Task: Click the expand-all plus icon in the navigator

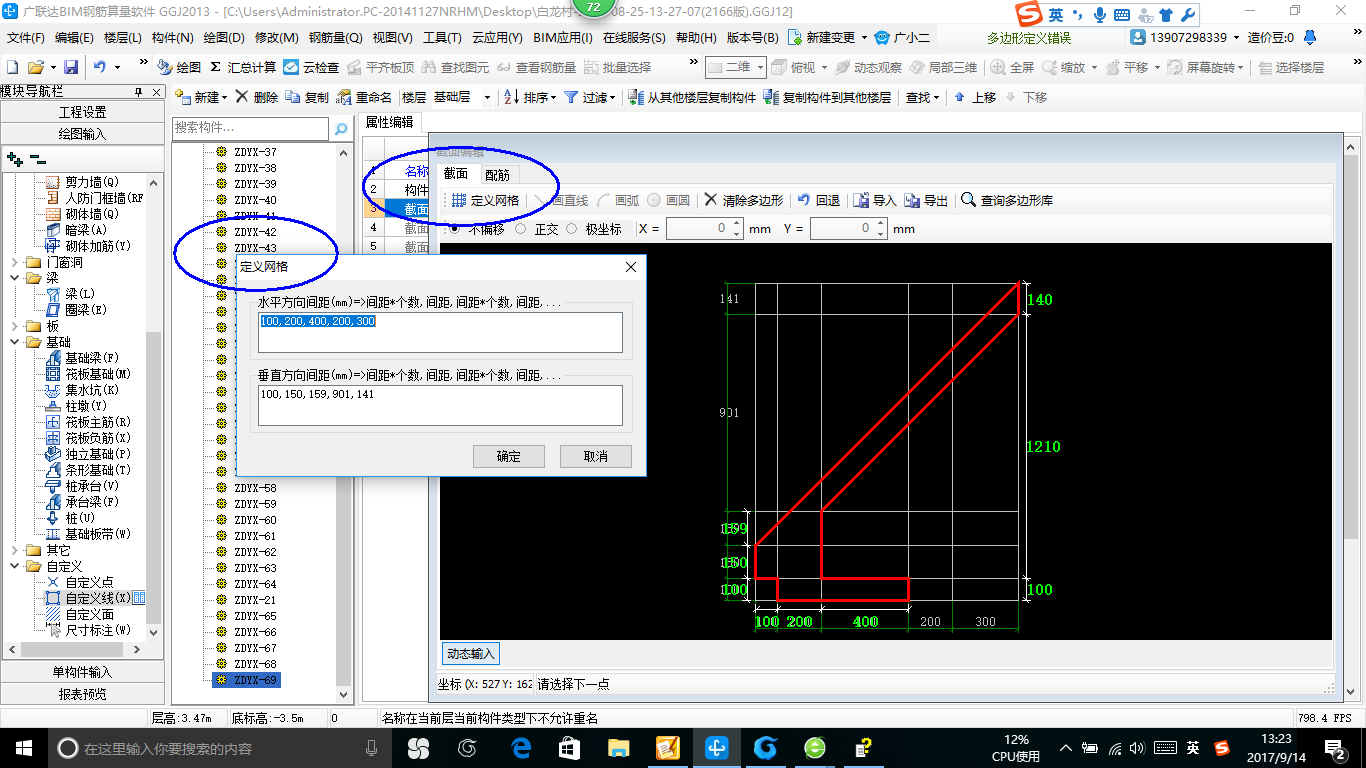Action: click(15, 158)
